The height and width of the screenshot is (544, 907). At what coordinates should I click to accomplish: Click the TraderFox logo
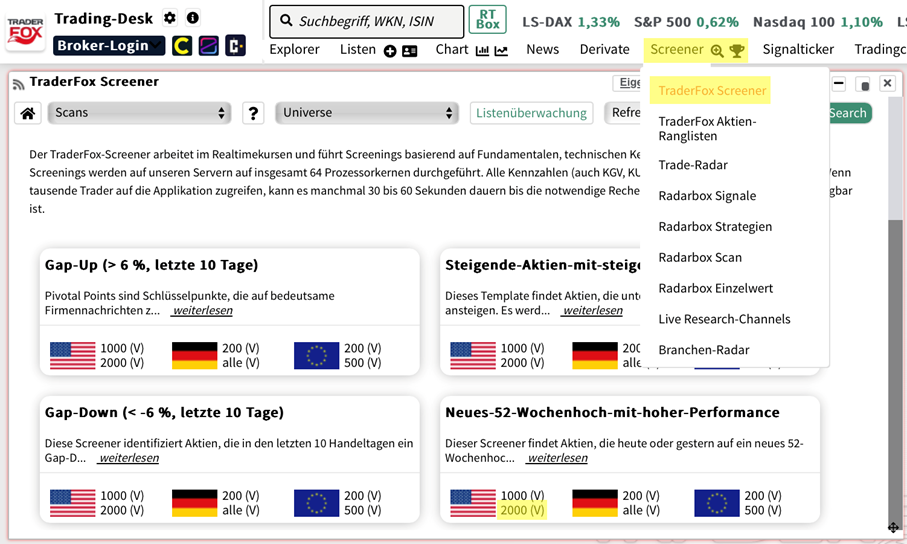pyautogui.click(x=25, y=29)
